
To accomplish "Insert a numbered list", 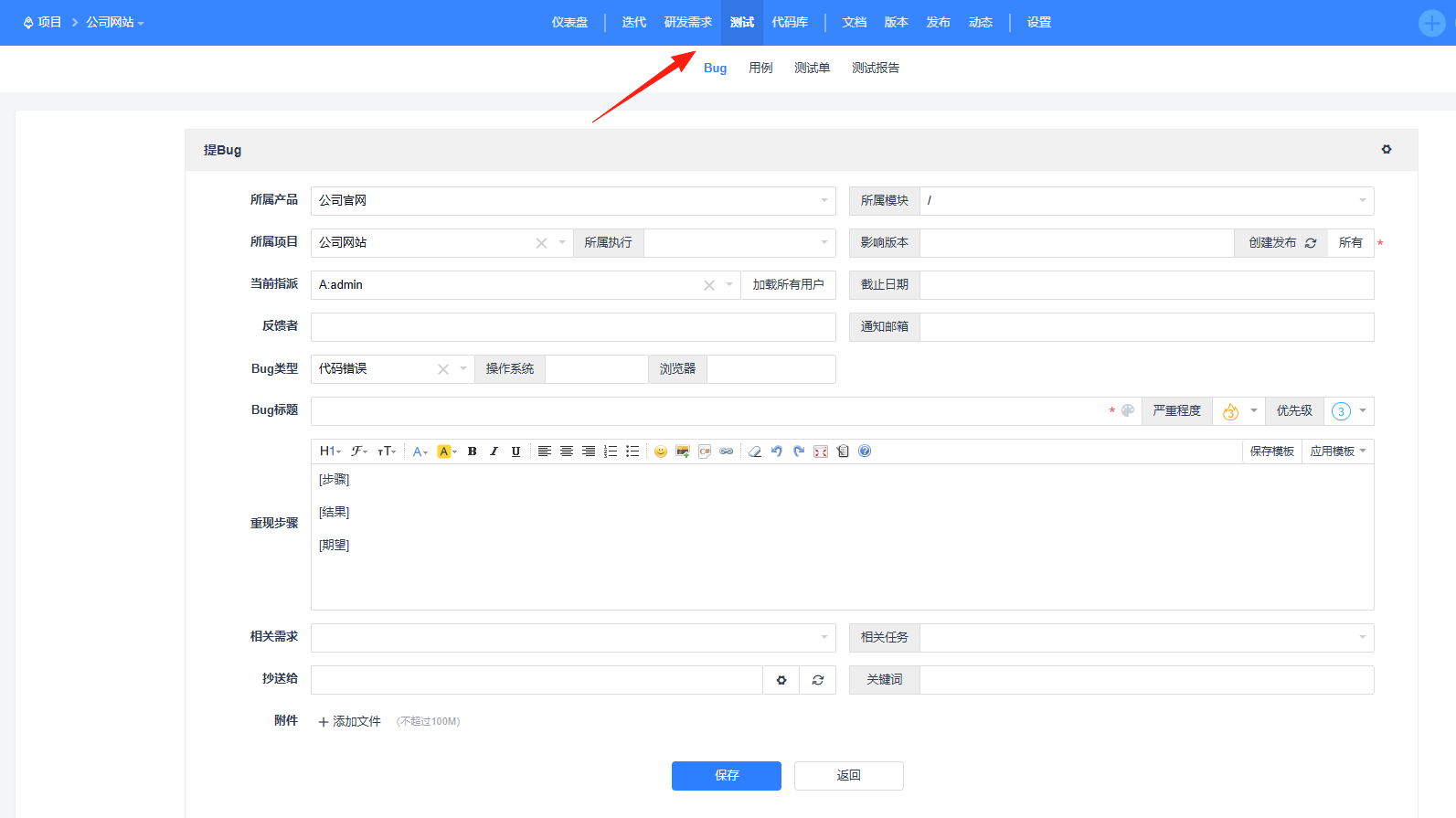I will click(611, 451).
